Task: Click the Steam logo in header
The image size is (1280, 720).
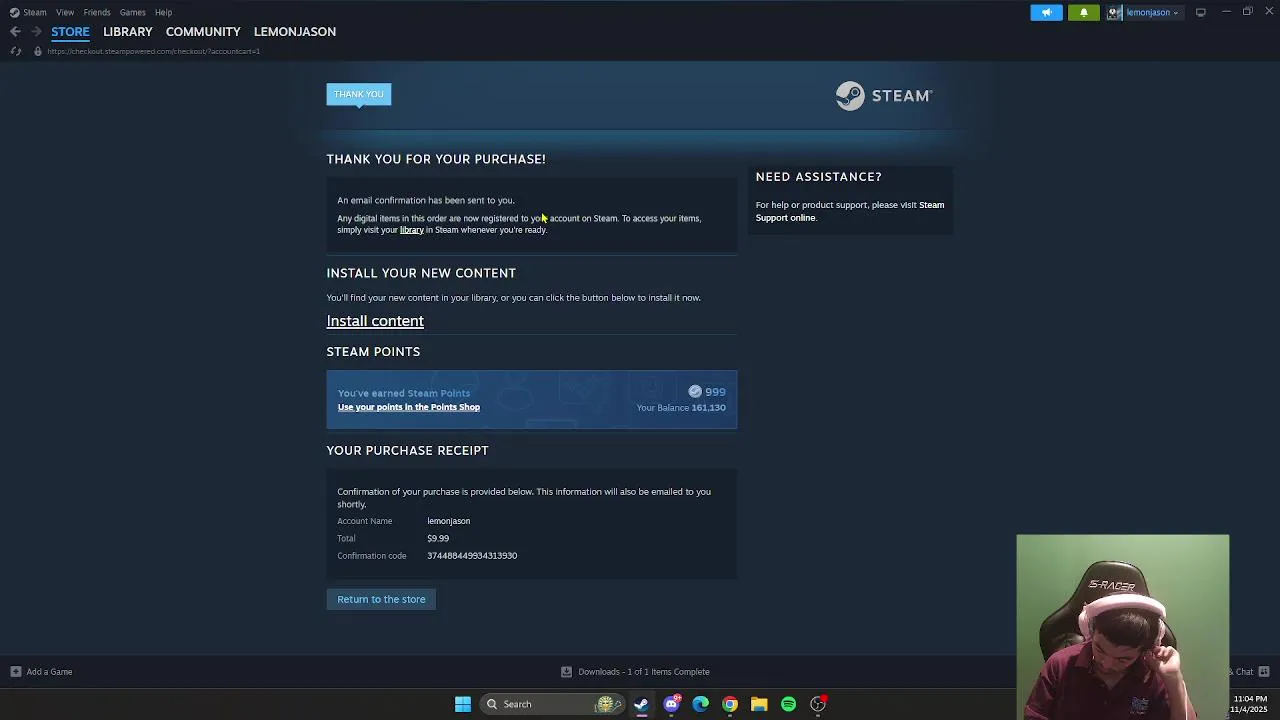Action: click(x=884, y=95)
